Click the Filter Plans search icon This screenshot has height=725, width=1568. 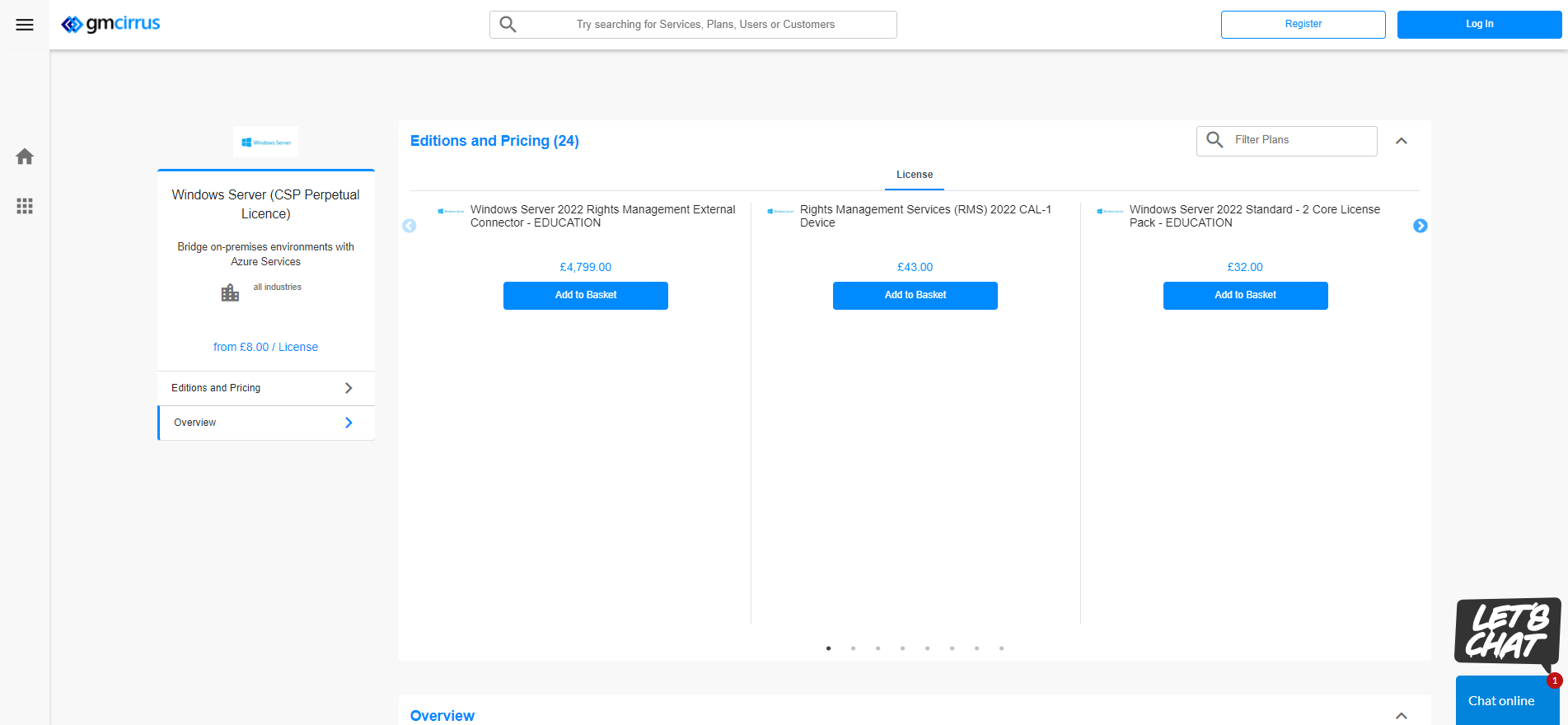(1215, 140)
